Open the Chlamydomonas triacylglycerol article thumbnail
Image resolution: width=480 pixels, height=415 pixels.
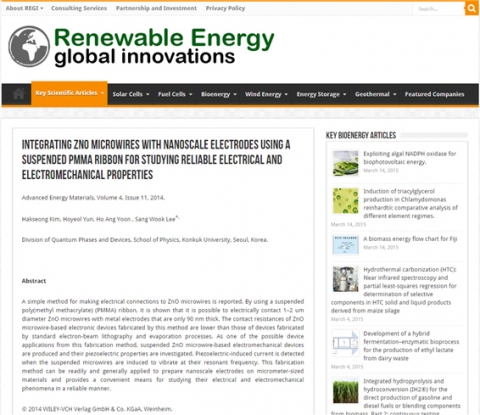tap(345, 201)
